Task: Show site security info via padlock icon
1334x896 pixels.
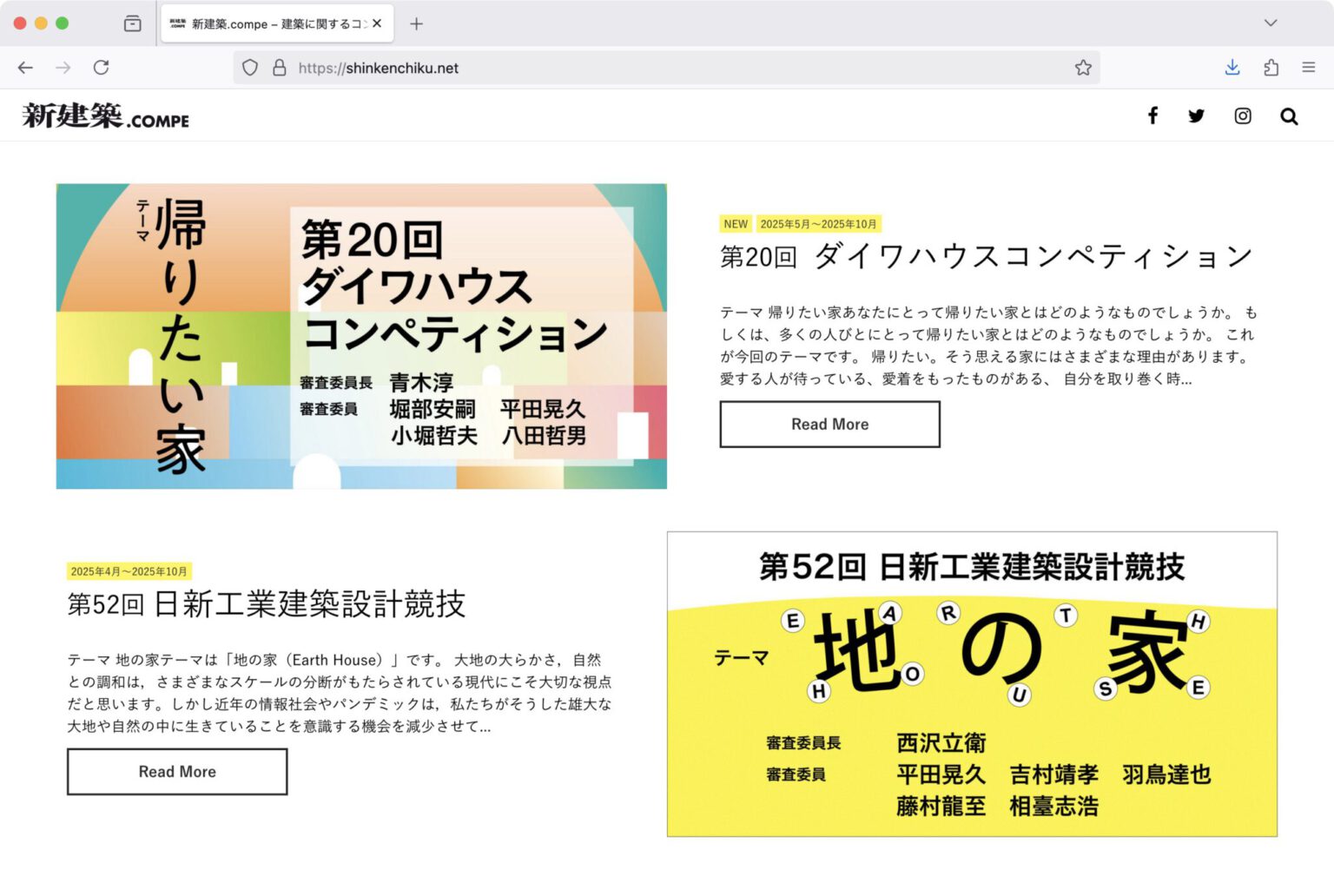Action: [280, 68]
